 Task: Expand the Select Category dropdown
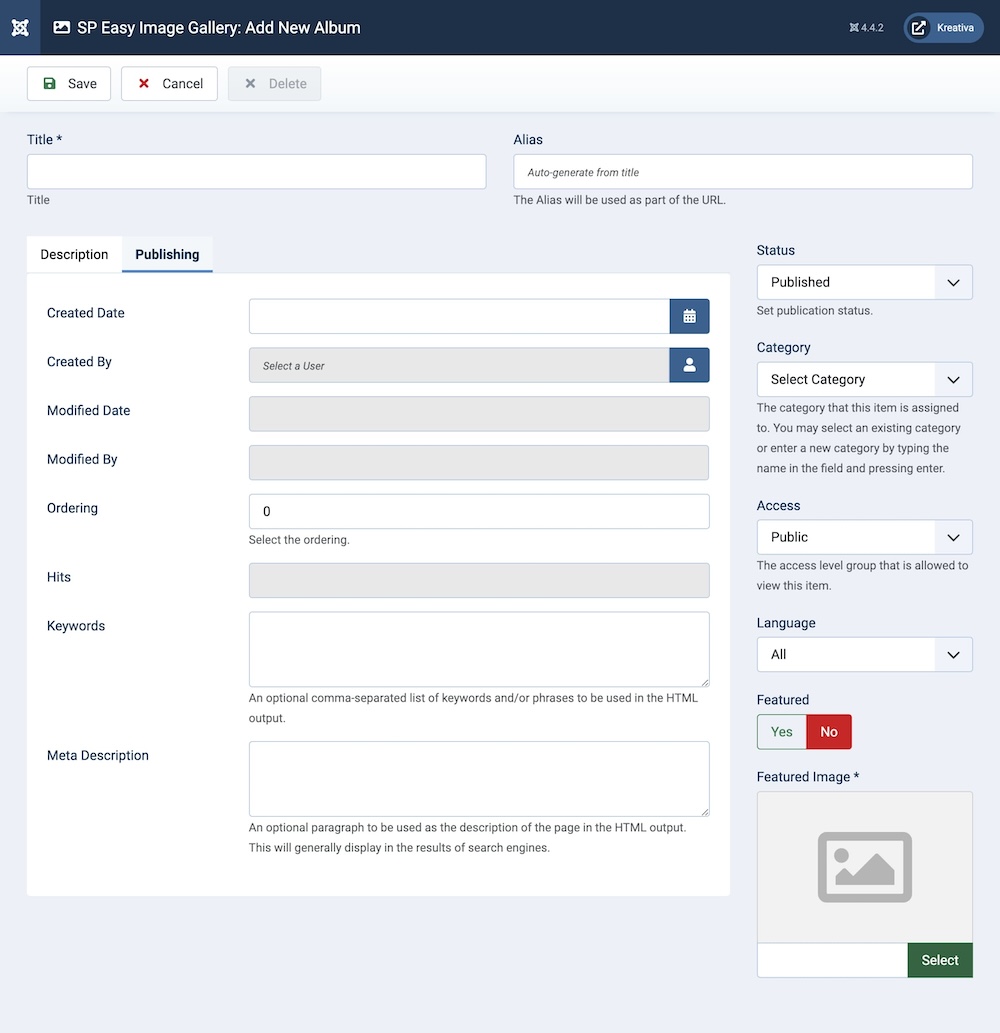864,379
